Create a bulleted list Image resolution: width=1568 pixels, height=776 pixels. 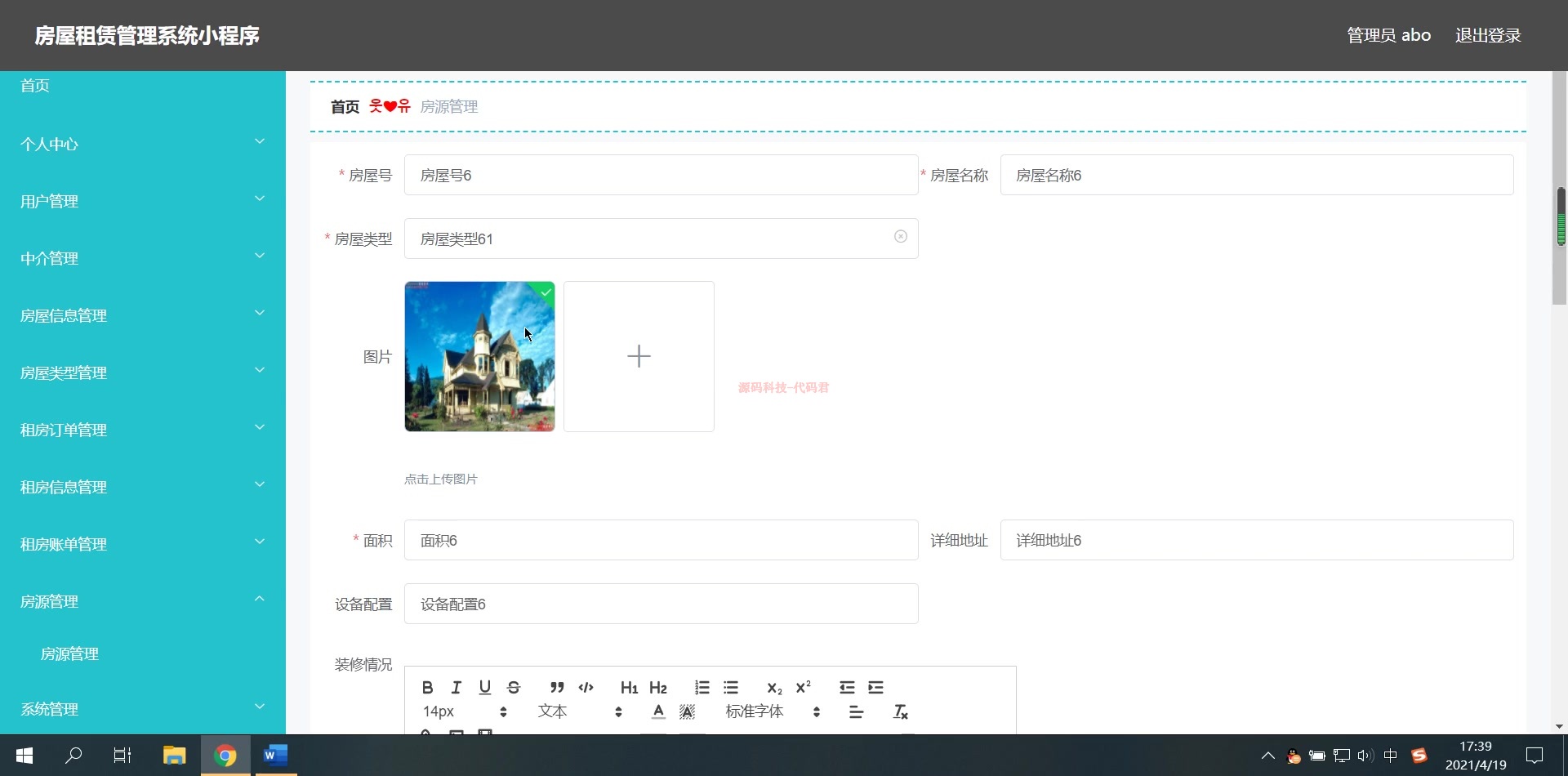tap(731, 688)
